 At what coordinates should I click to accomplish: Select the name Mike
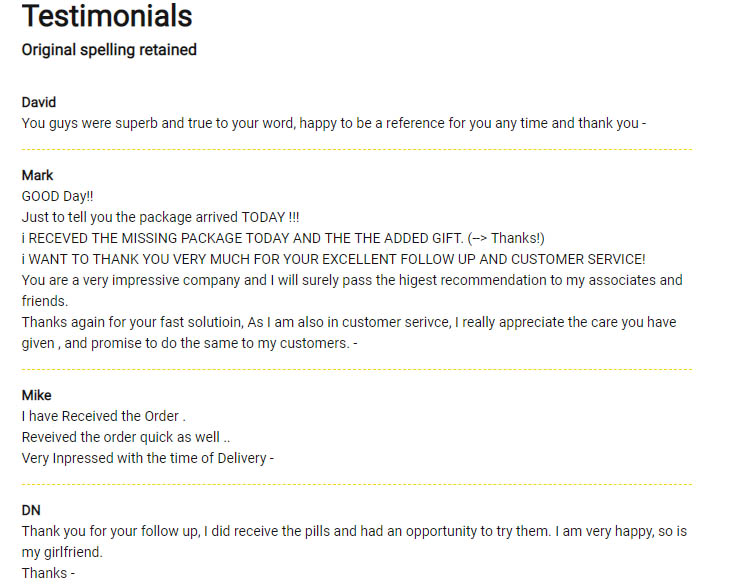click(x=37, y=396)
